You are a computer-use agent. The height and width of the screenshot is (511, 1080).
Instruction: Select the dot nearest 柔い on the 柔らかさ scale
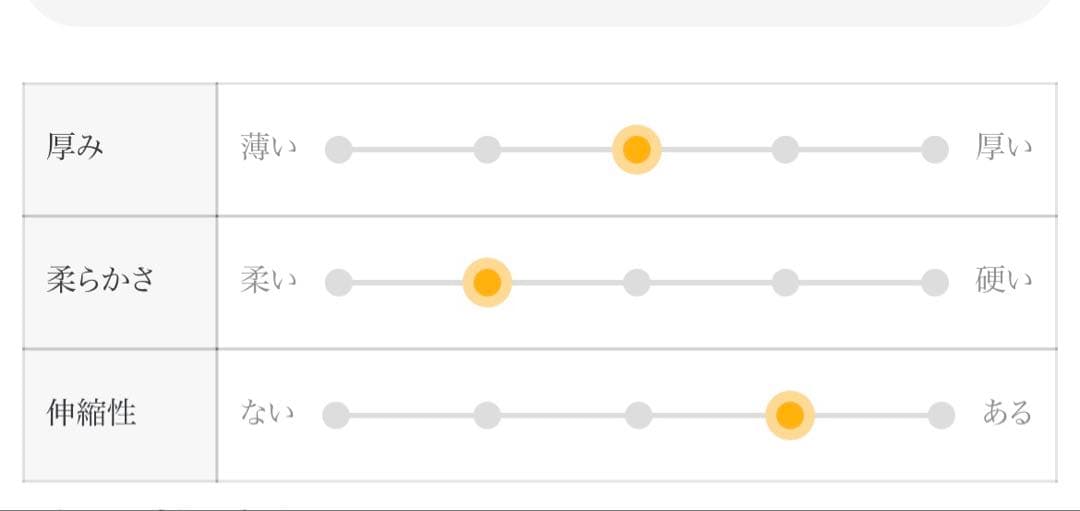coord(339,283)
